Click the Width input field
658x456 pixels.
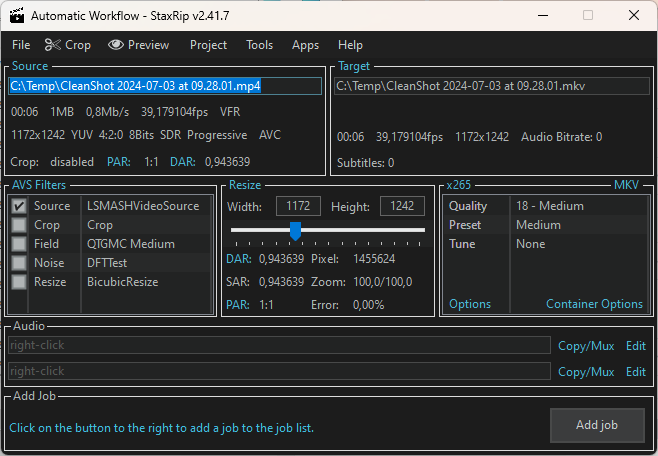pos(298,206)
